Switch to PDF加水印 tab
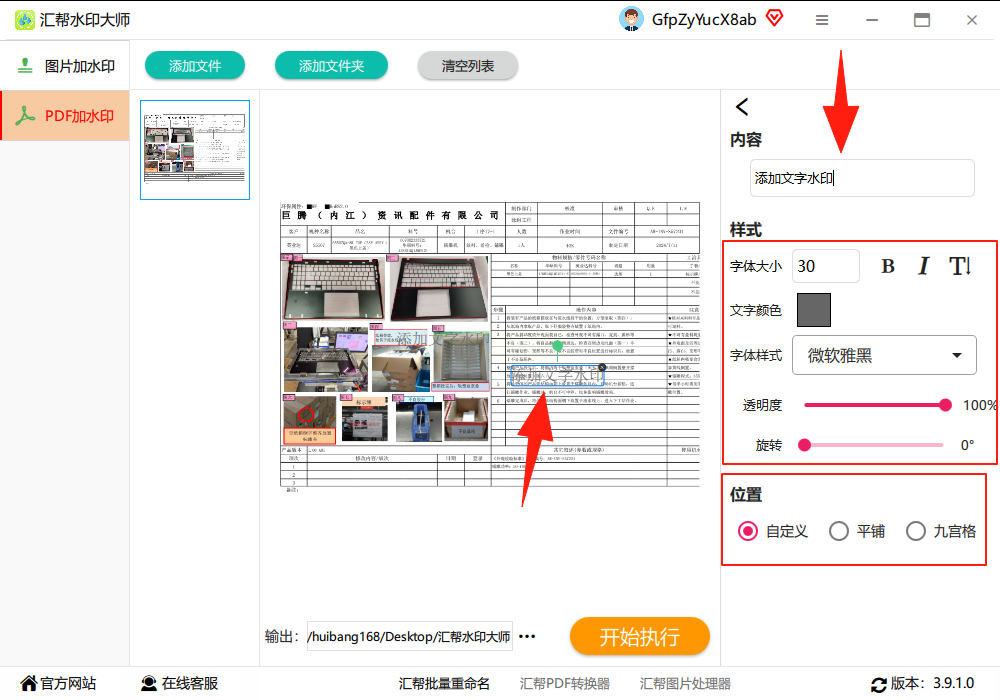The height and width of the screenshot is (700, 1000). click(x=66, y=115)
